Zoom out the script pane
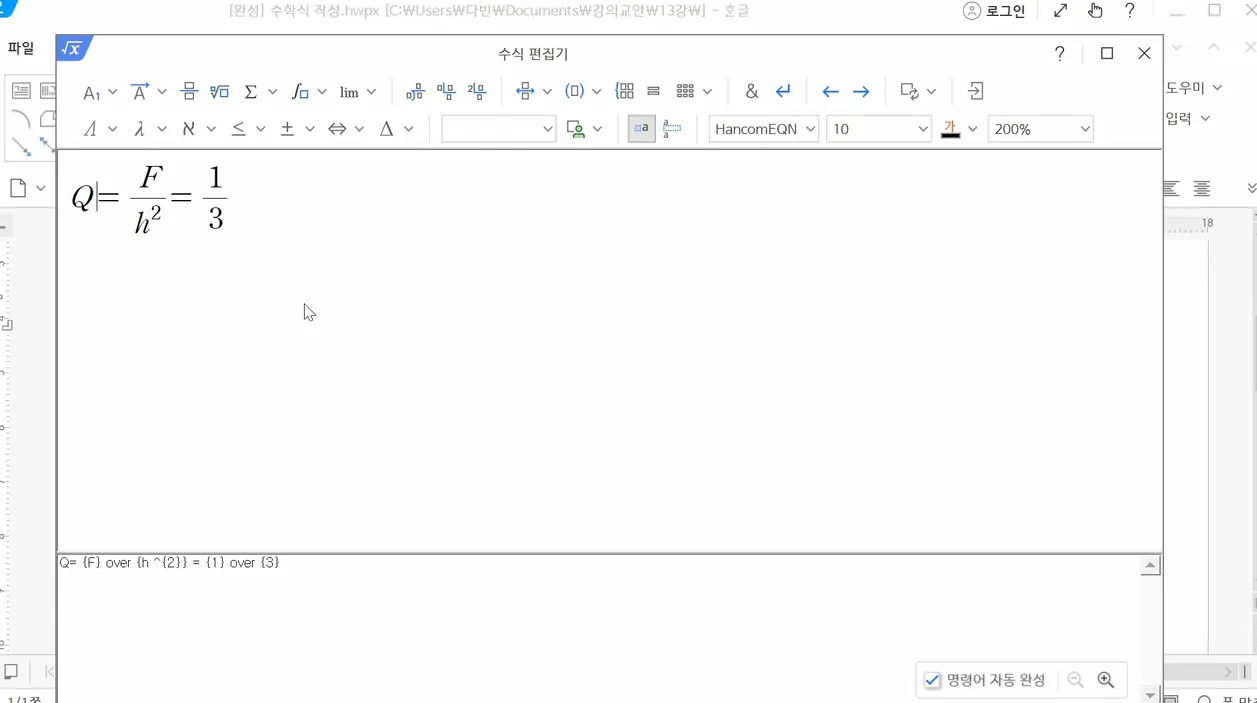The height and width of the screenshot is (703, 1257). pos(1076,680)
